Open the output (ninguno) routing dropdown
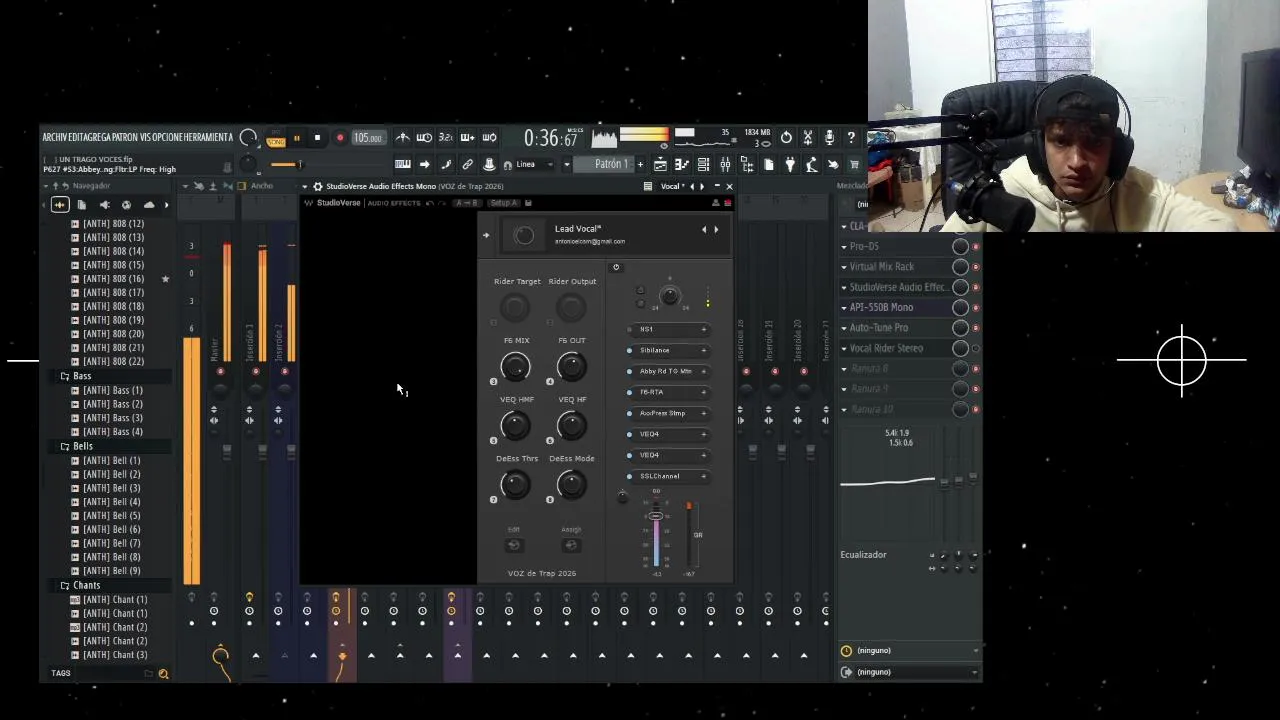The width and height of the screenshot is (1280, 720). pos(911,672)
